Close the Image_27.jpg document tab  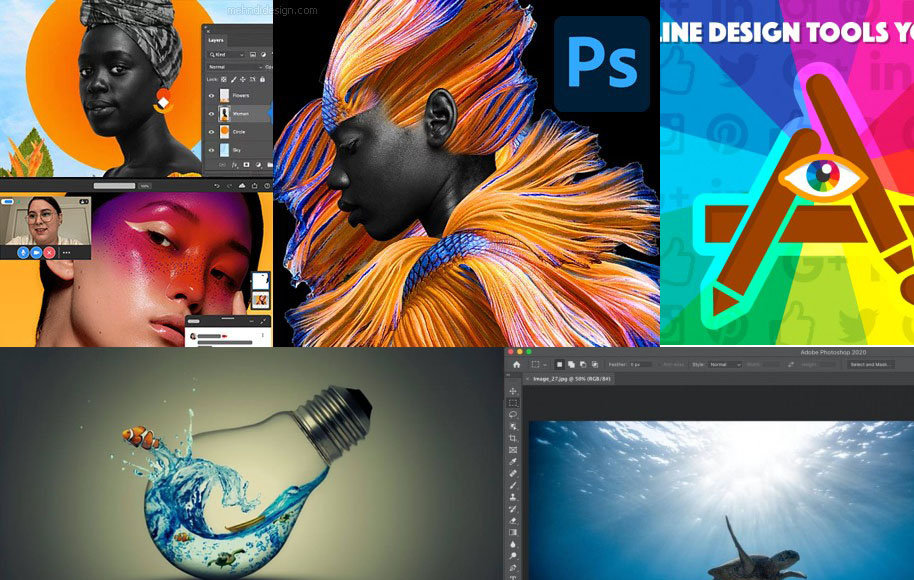pos(528,379)
